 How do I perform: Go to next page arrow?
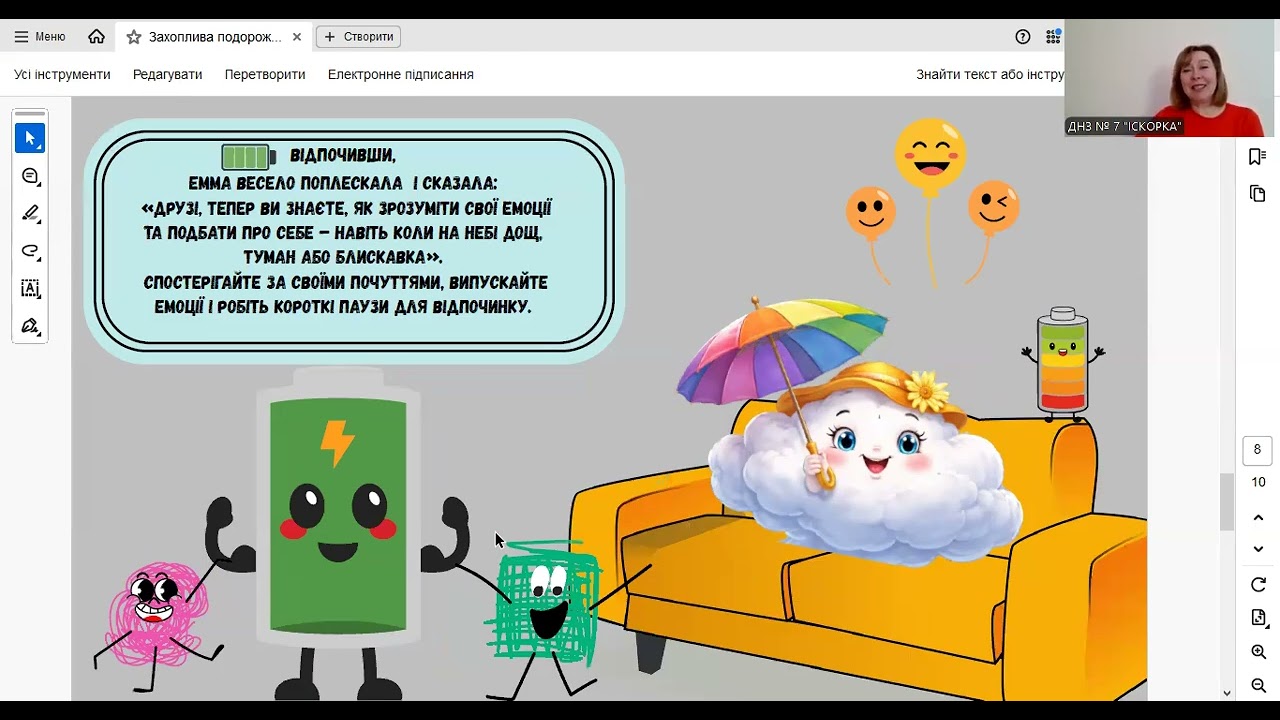point(1258,549)
